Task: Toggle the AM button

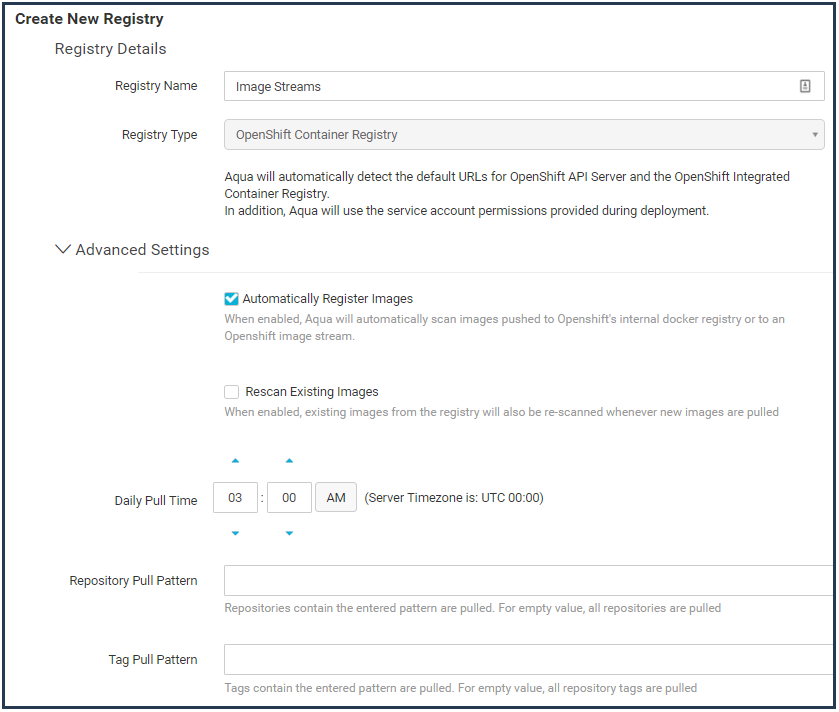Action: point(335,497)
